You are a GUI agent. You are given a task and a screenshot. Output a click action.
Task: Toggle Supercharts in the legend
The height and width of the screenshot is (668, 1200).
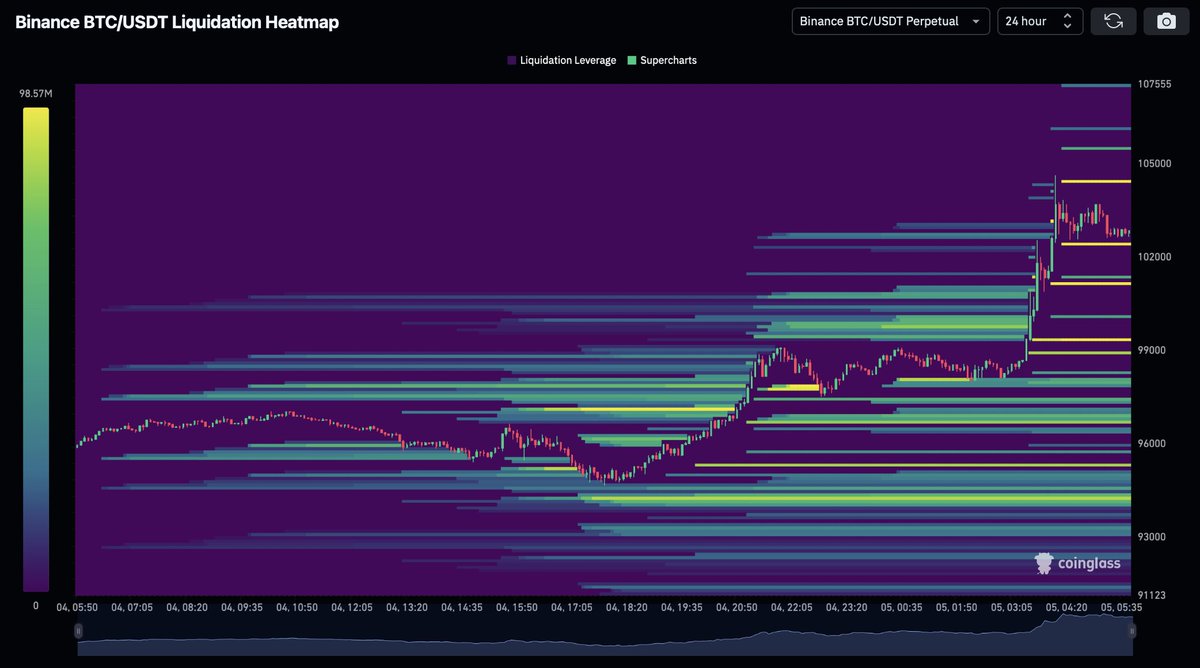click(669, 60)
